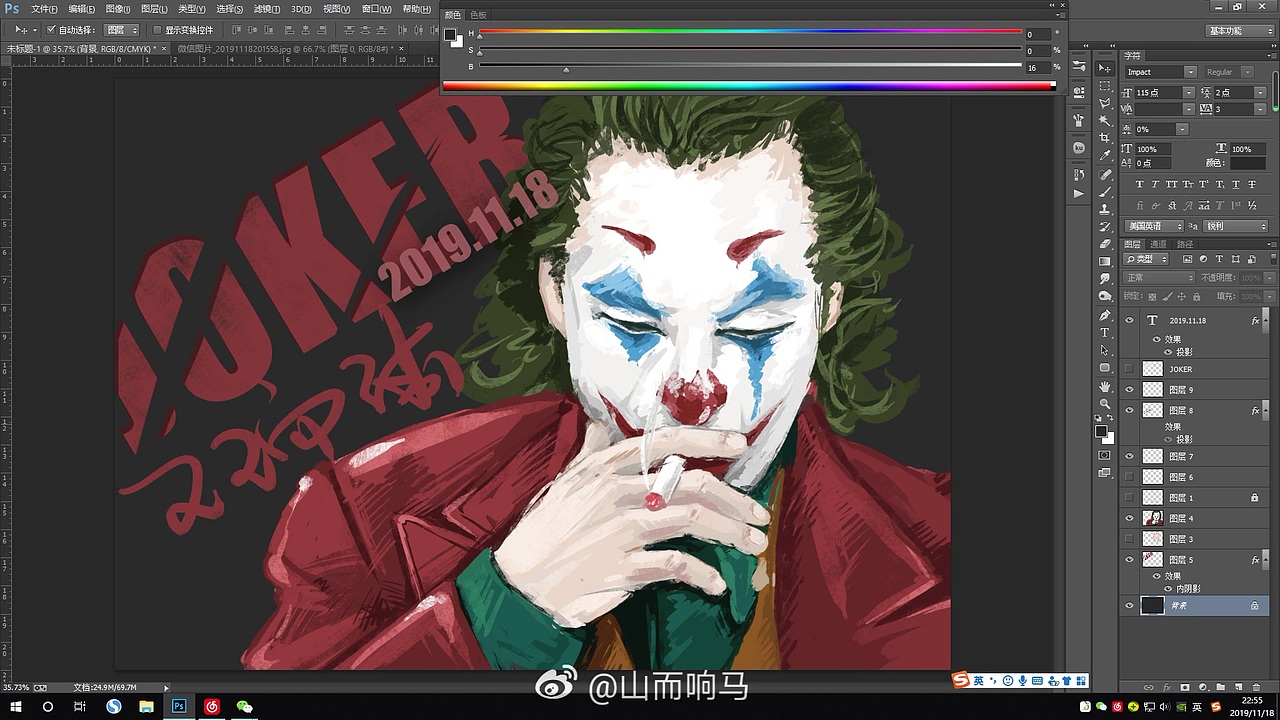Select the Eraser tool
The width and height of the screenshot is (1280, 720).
point(1104,243)
